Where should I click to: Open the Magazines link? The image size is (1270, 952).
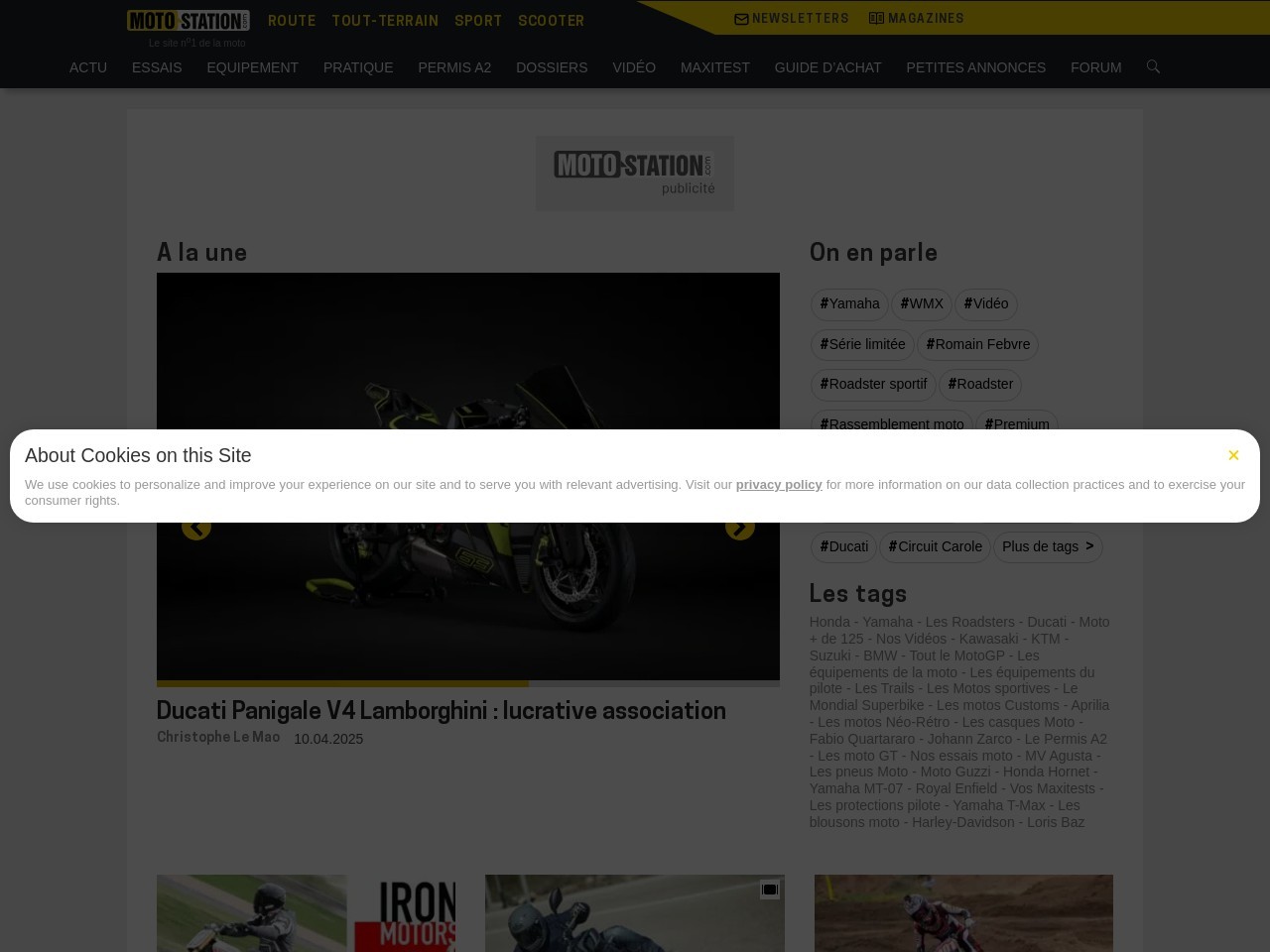917,19
